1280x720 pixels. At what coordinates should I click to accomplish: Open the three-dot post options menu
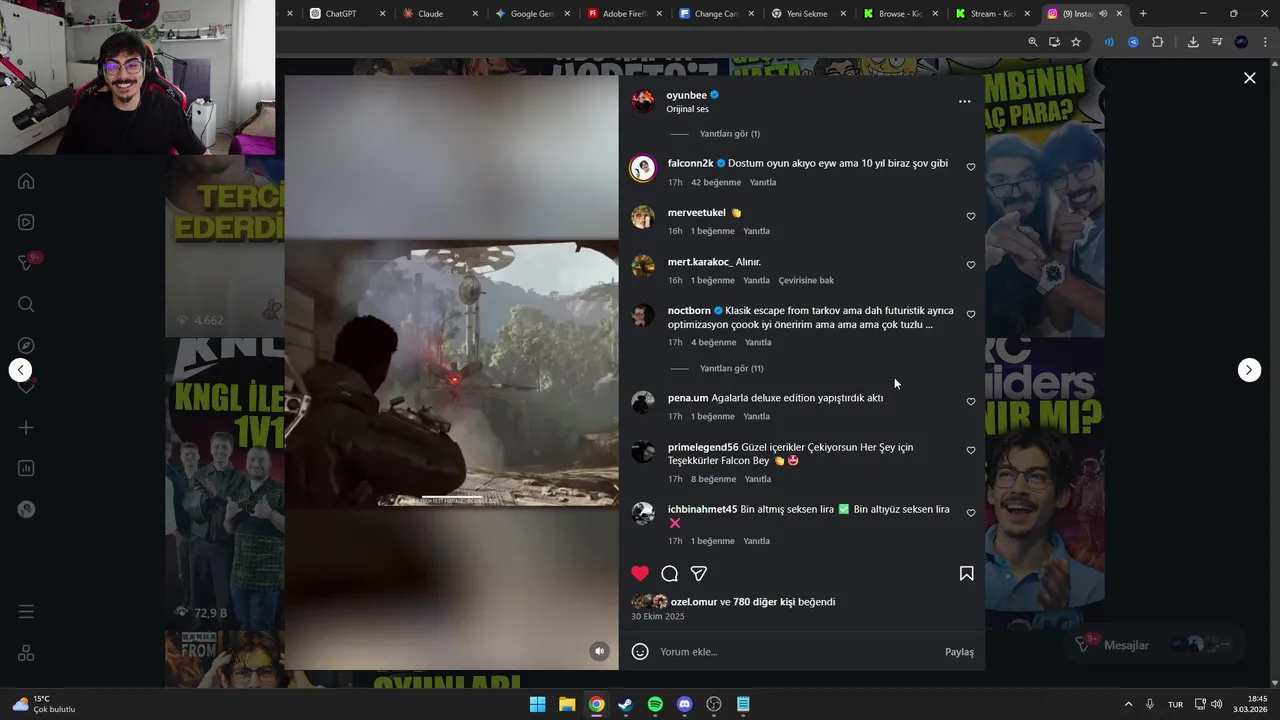964,101
